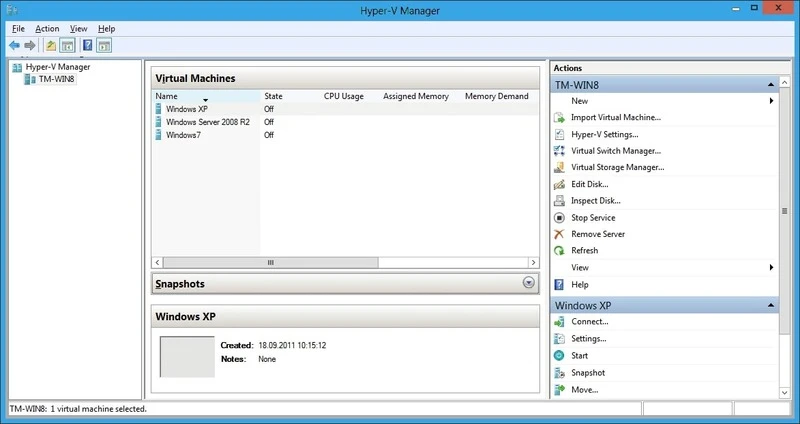Select the Windows Server 2008 R2 machine
This screenshot has width=800, height=424.
coord(207,122)
